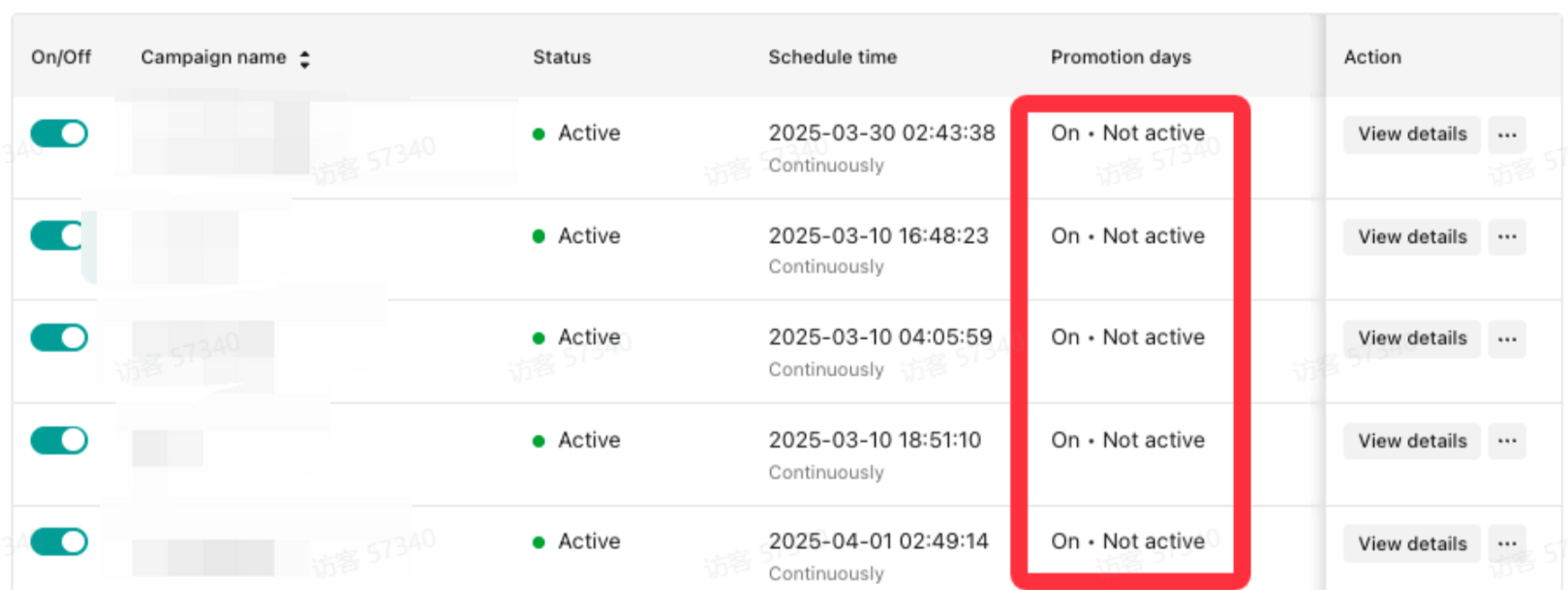Open more options for the 2025-03-30 campaign

coord(1507,135)
